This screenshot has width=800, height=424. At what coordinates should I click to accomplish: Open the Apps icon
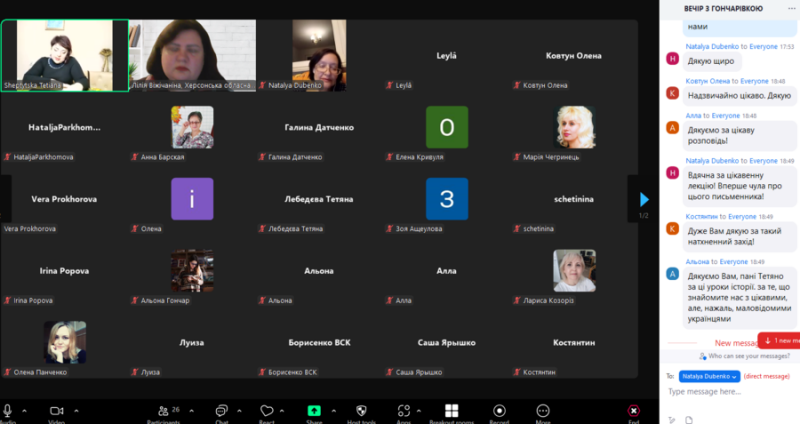[404, 410]
